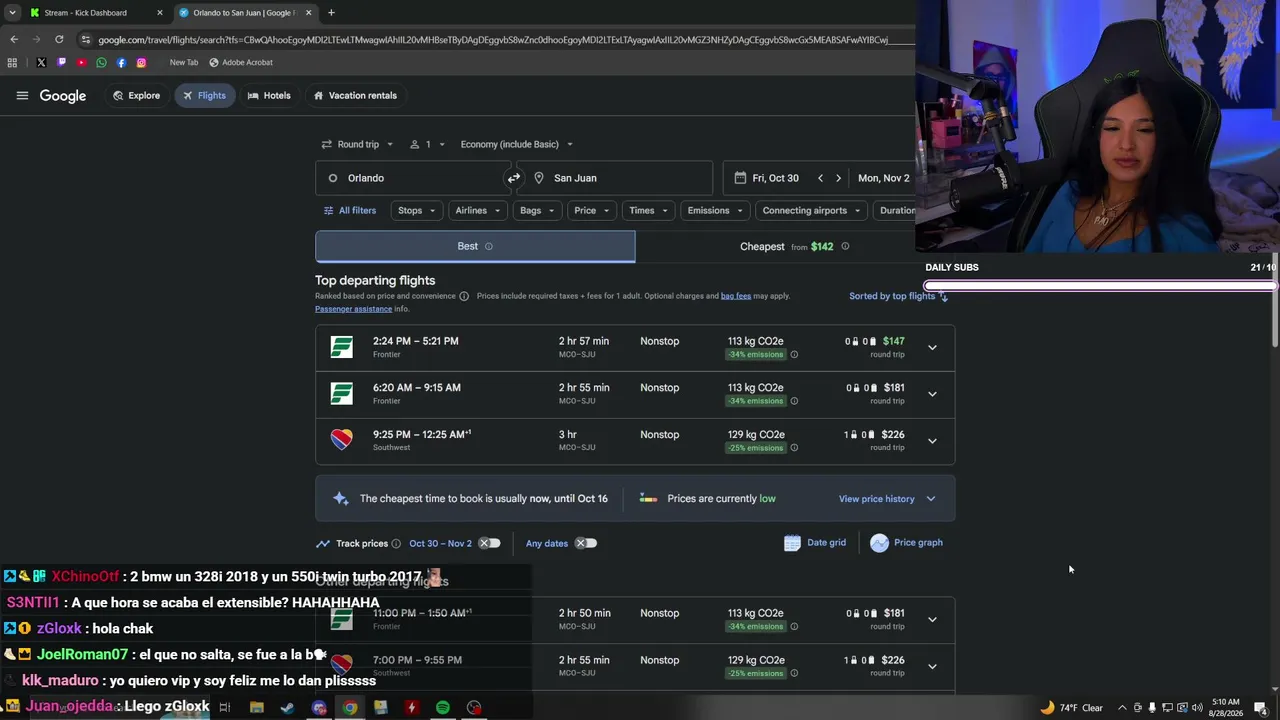Viewport: 1280px width, 720px height.
Task: Select the Cheapest flights tab
Action: point(795,247)
